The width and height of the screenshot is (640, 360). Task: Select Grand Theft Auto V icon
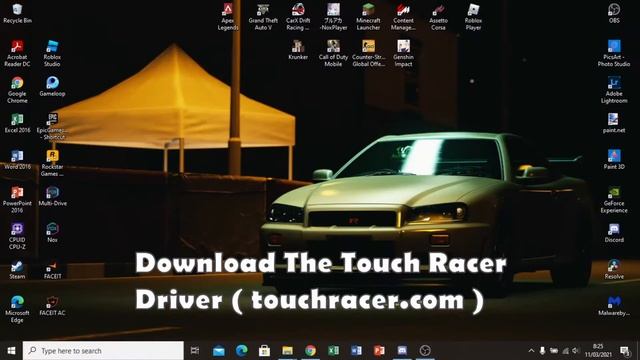pos(263,17)
